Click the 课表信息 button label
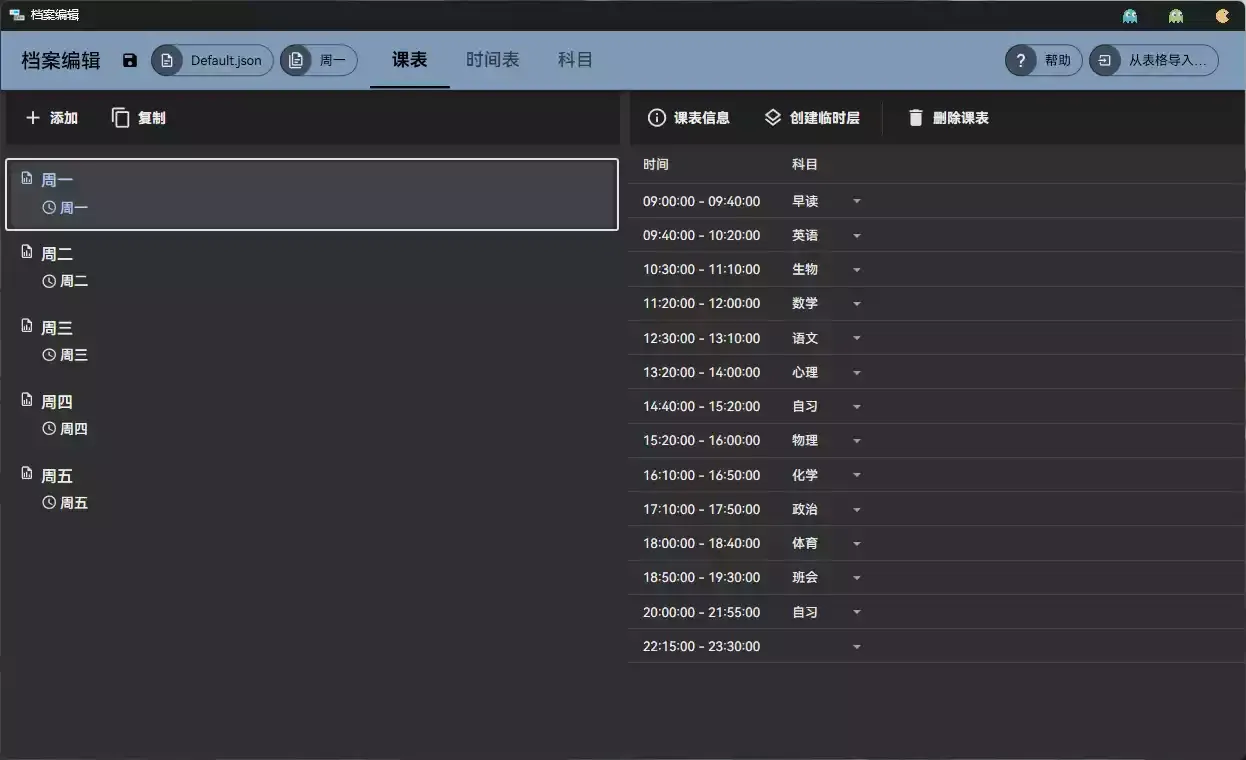This screenshot has height=760, width=1246. click(x=702, y=118)
